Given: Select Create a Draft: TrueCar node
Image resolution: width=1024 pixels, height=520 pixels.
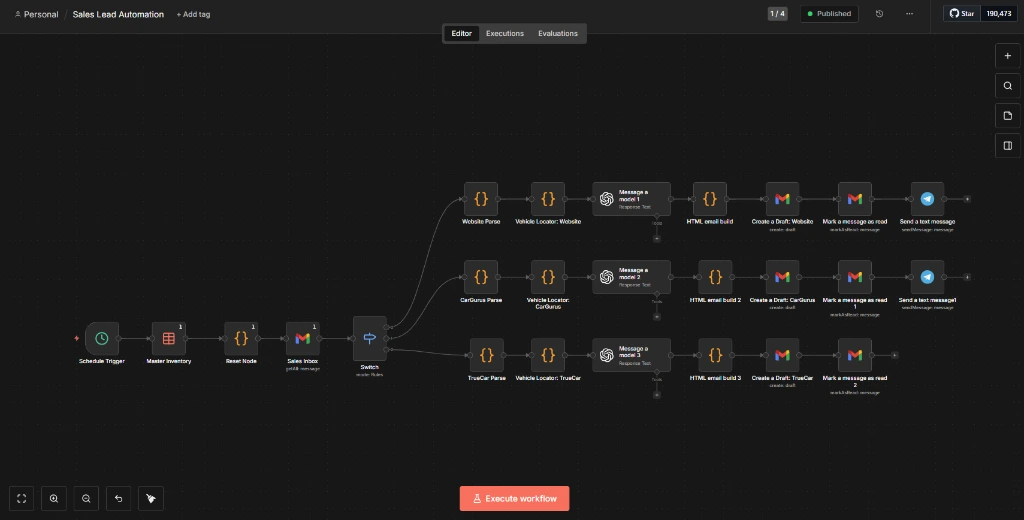Looking at the screenshot, I should (782, 355).
